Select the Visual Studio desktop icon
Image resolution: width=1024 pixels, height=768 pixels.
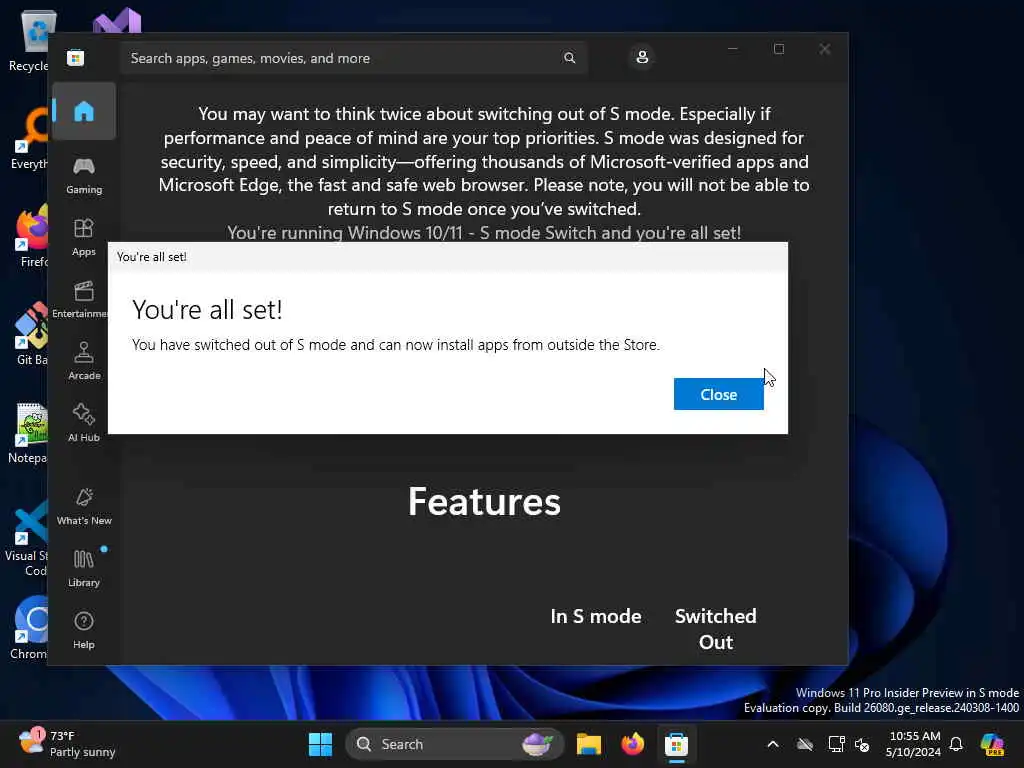pyautogui.click(x=116, y=21)
